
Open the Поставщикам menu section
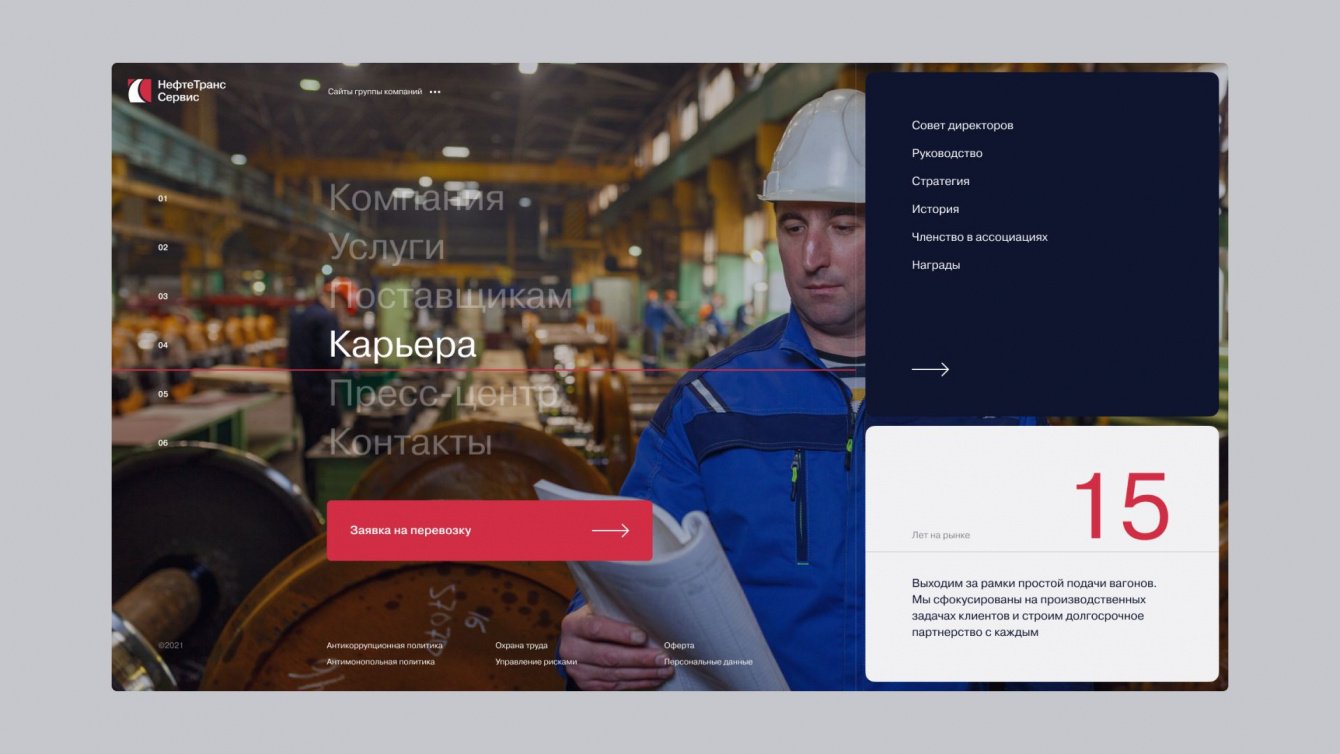tap(450, 296)
